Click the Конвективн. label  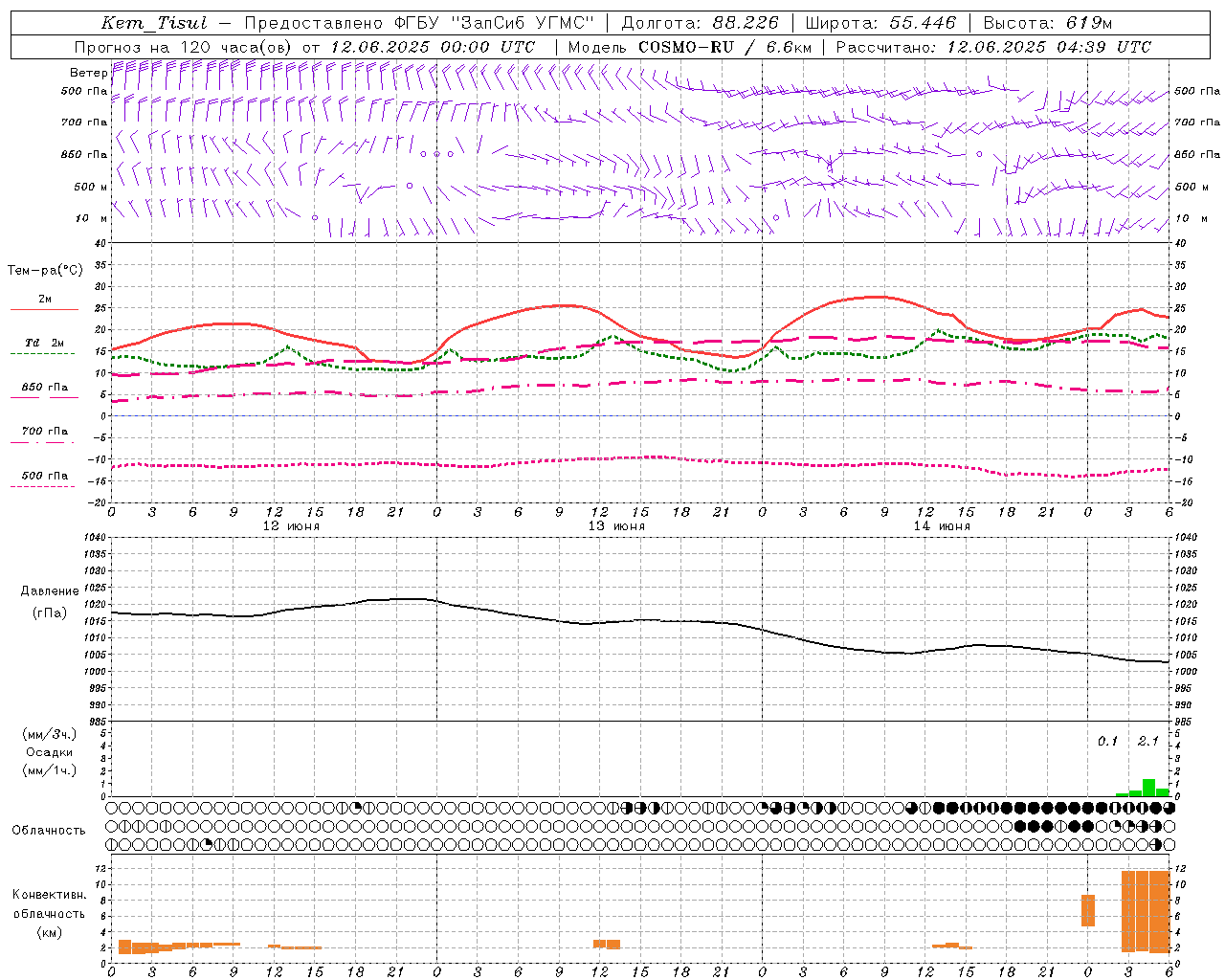[49, 895]
